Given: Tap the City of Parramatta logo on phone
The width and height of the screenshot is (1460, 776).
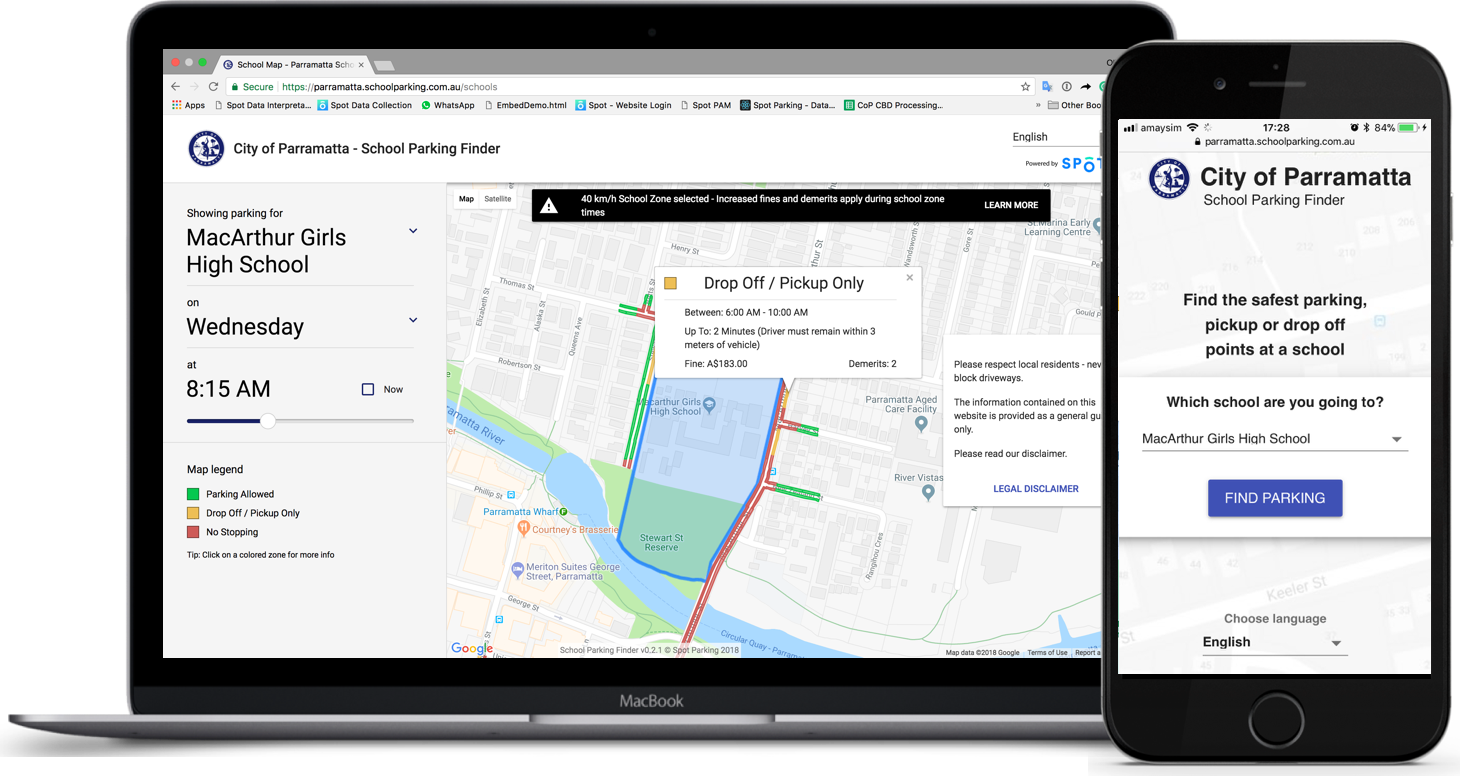Looking at the screenshot, I should point(1169,180).
